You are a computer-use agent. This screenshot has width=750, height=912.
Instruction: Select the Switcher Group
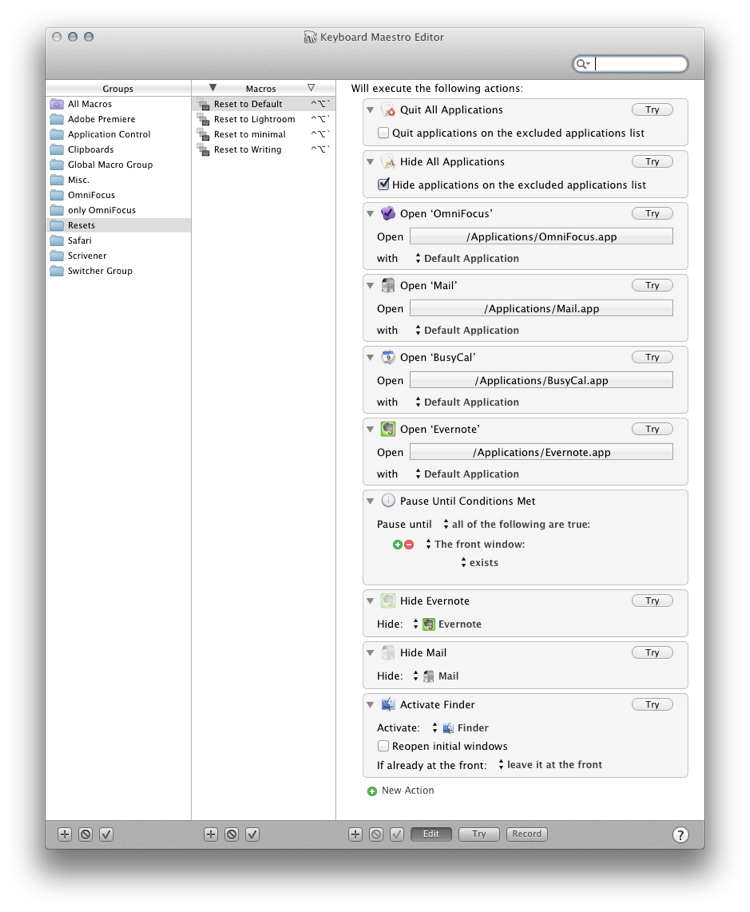pyautogui.click(x=118, y=271)
